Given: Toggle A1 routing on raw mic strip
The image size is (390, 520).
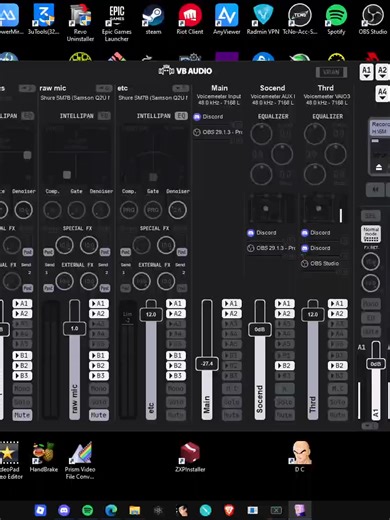Looking at the screenshot, I should pos(99,303).
